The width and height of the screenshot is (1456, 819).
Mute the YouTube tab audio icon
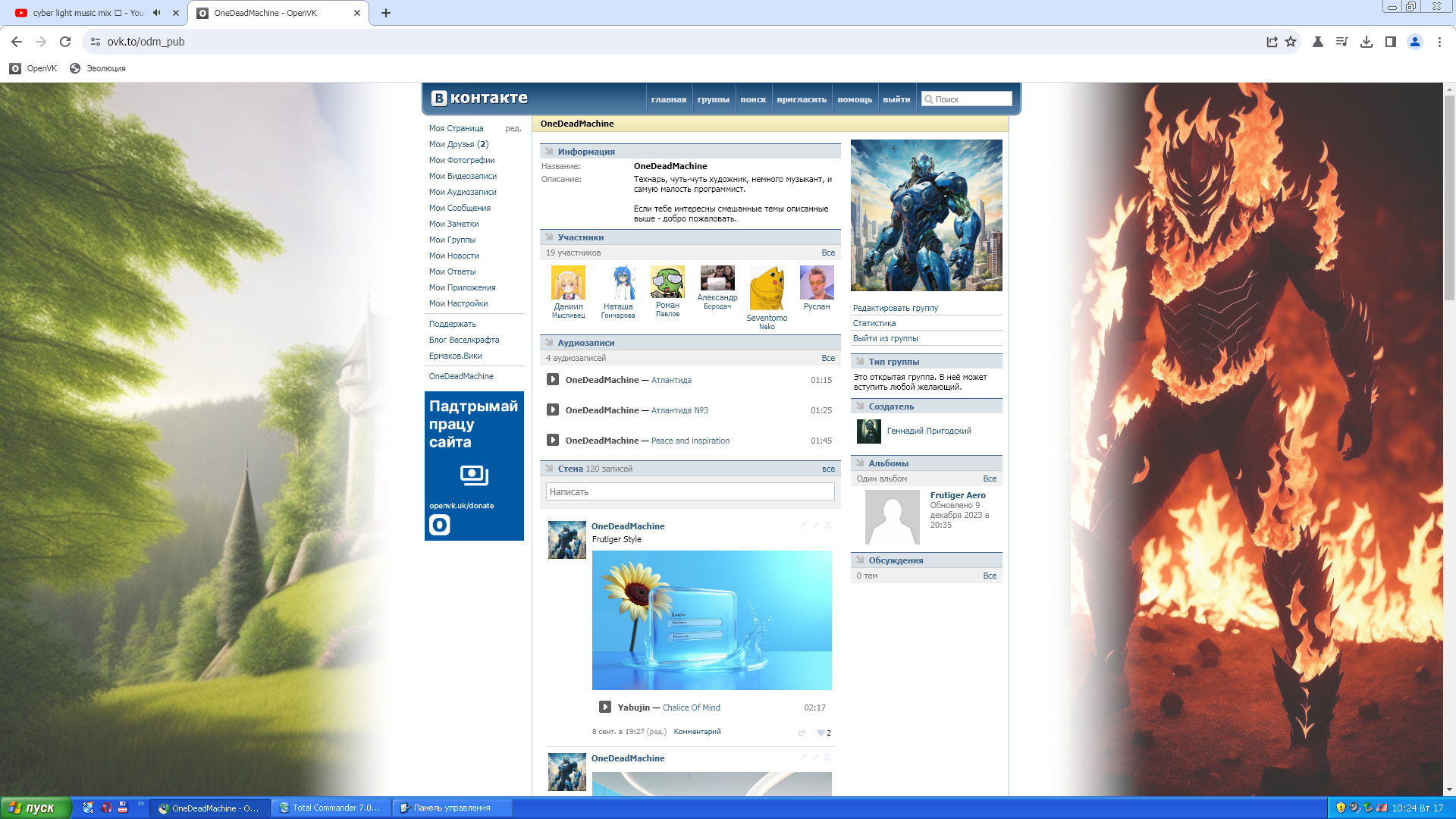(157, 13)
